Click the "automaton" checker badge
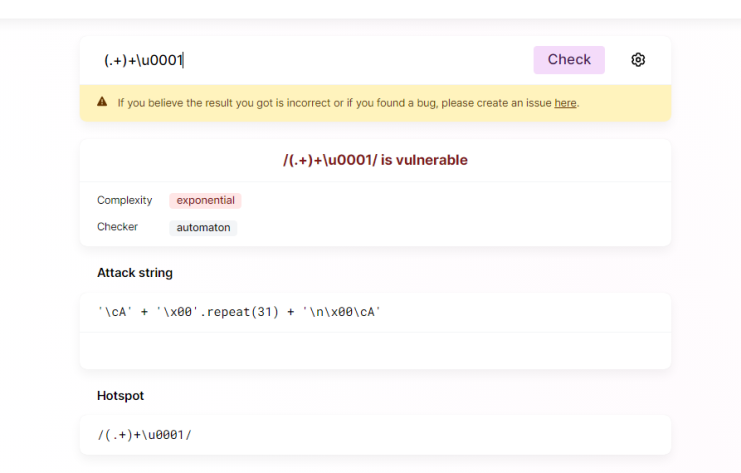 (203, 228)
